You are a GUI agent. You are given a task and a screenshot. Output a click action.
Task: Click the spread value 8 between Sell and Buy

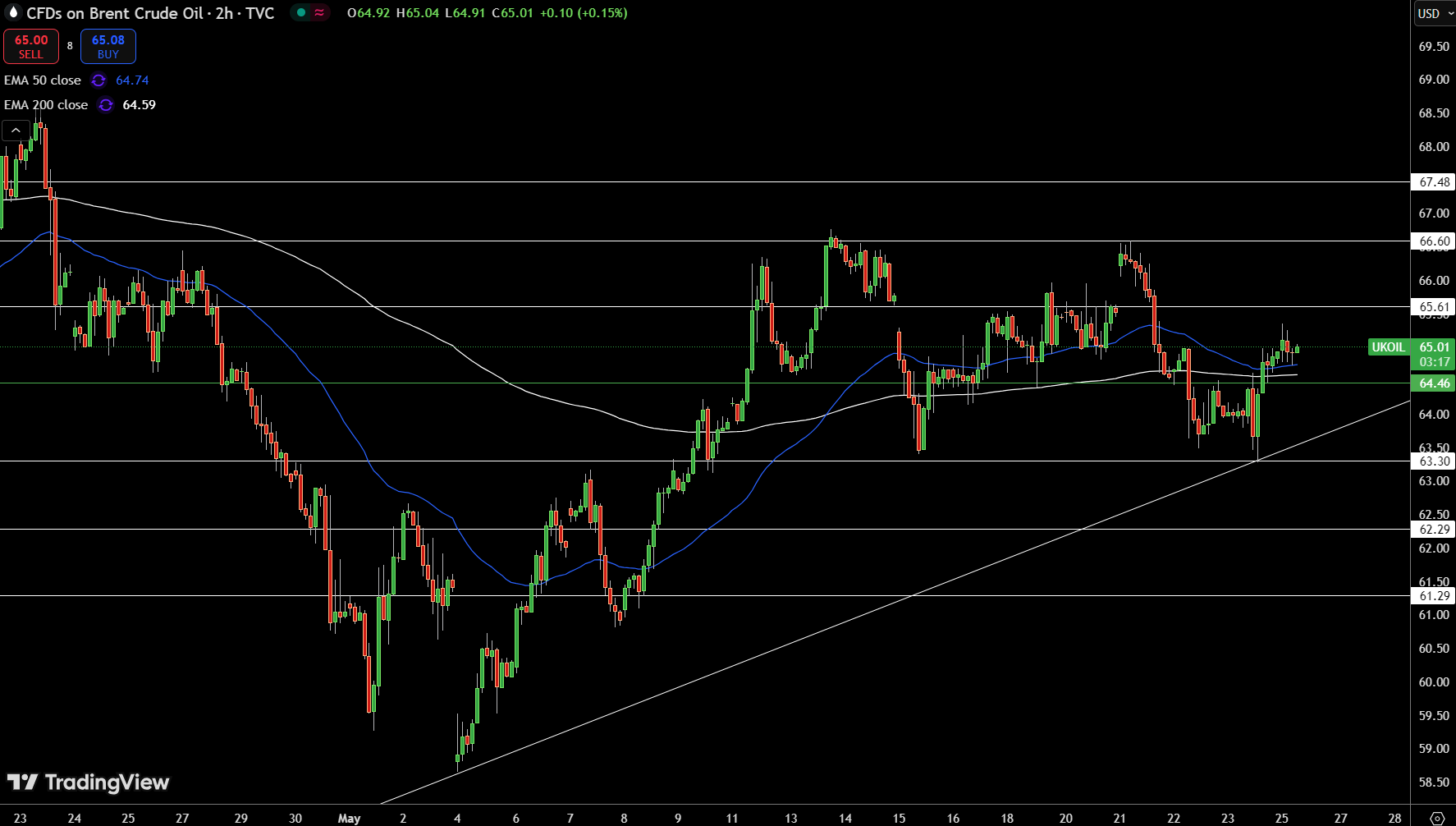(70, 46)
